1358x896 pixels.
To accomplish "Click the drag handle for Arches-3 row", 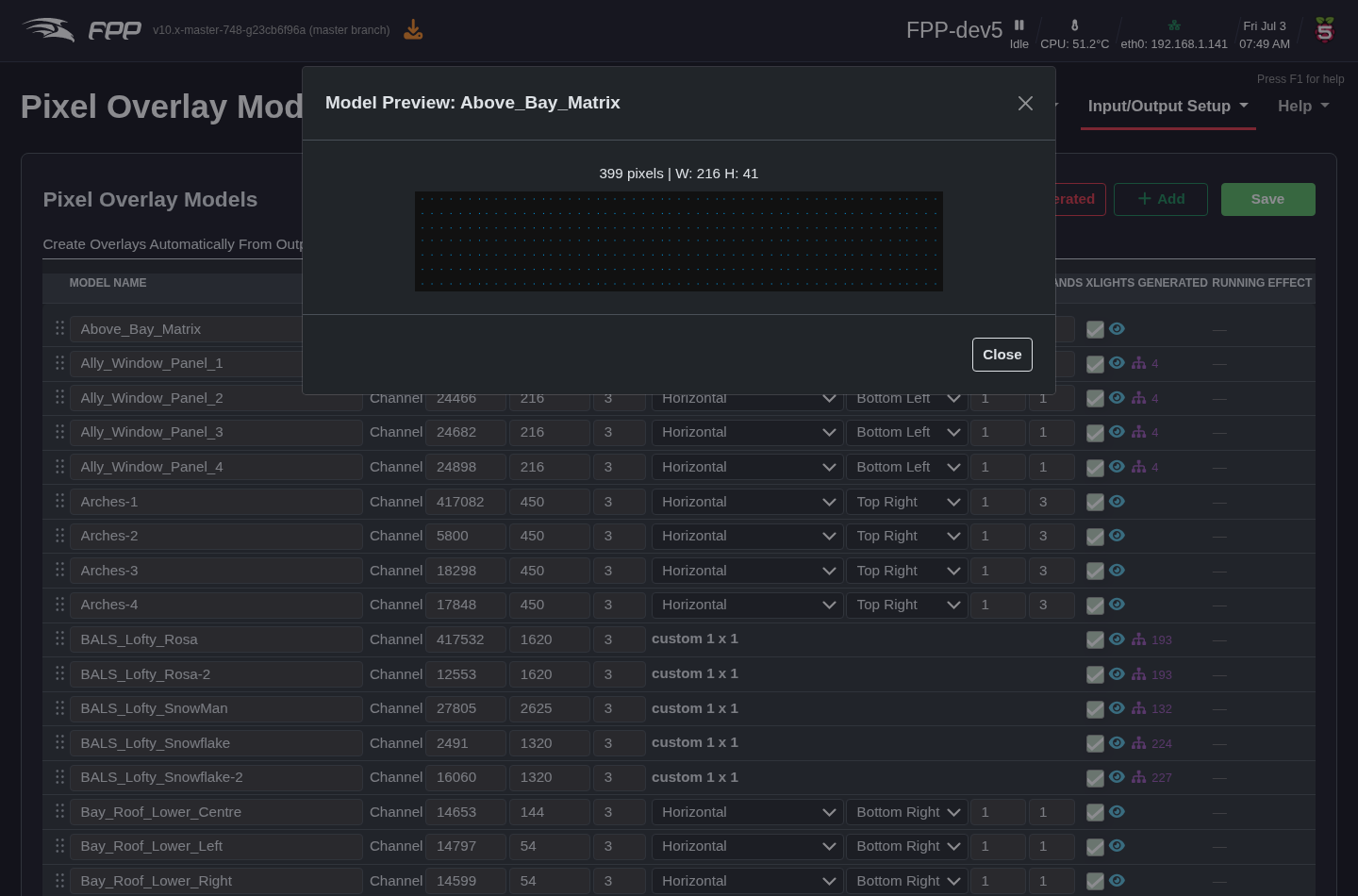I will pos(59,570).
